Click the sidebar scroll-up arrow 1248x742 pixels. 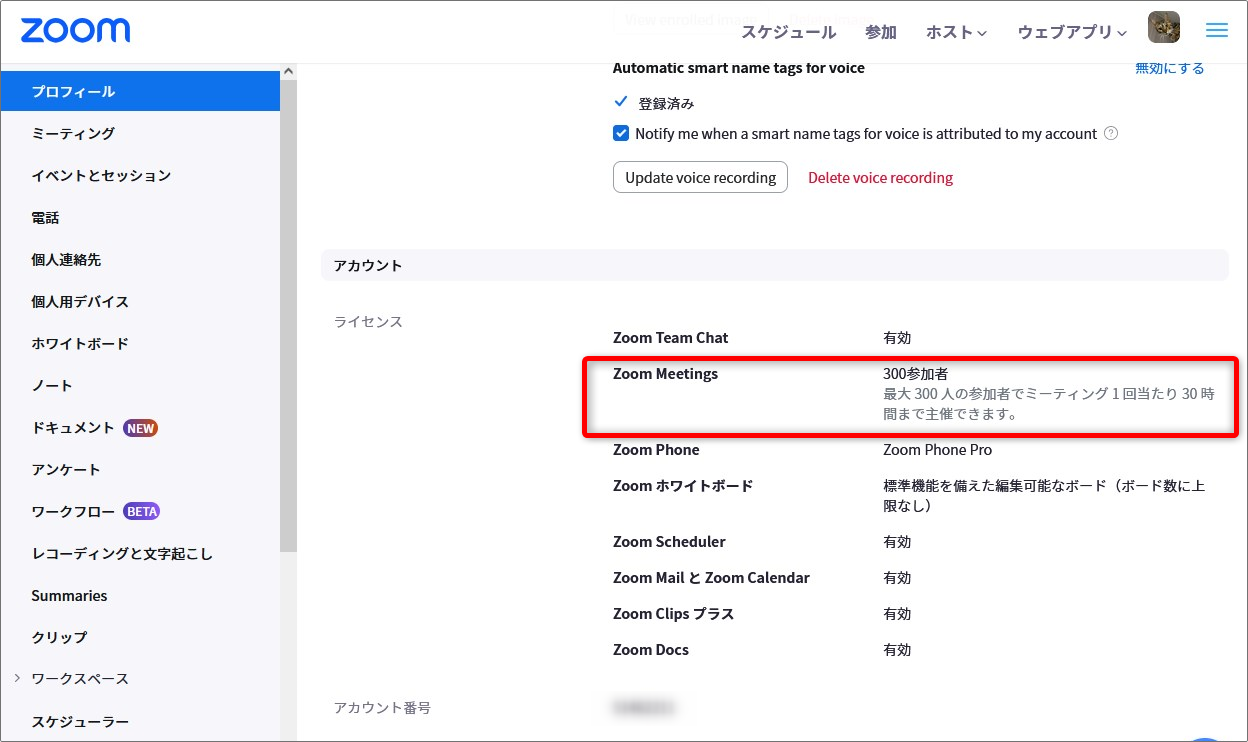[288, 72]
